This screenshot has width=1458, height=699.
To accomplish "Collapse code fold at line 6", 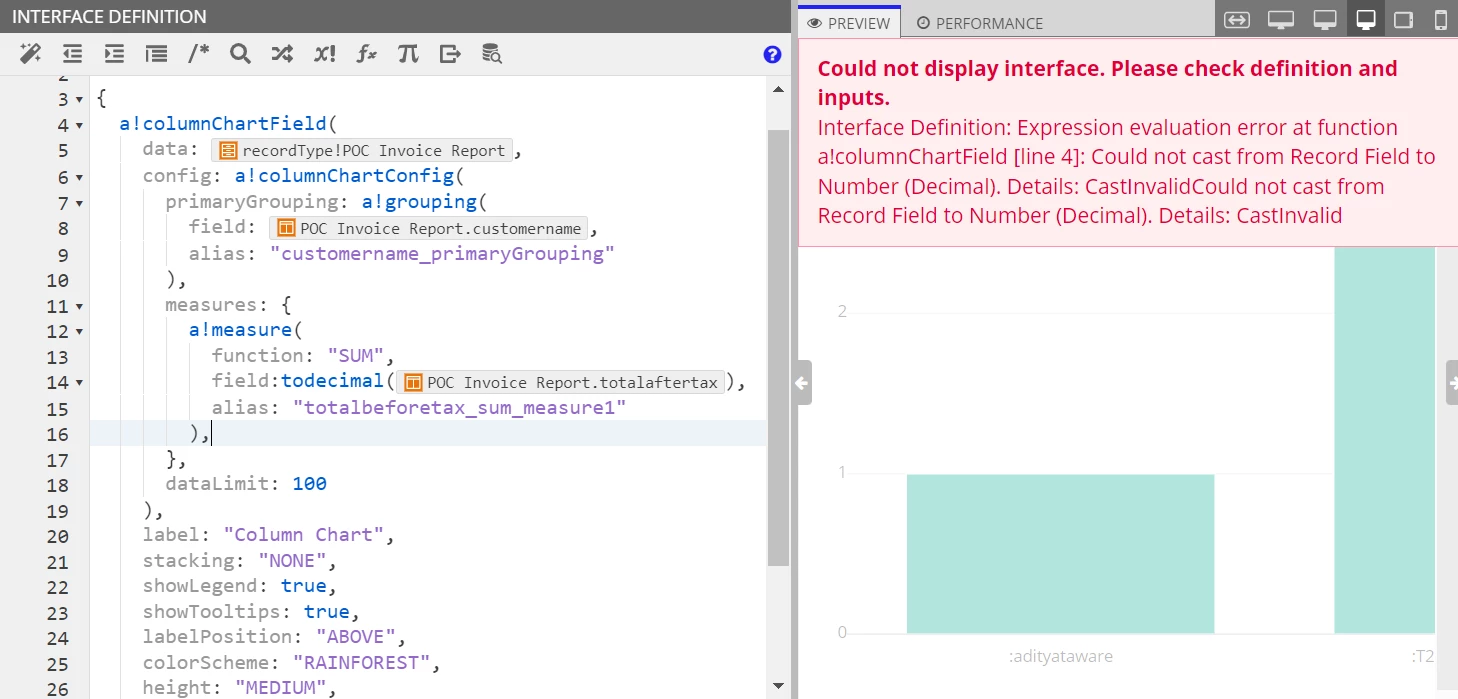I will coord(79,177).
